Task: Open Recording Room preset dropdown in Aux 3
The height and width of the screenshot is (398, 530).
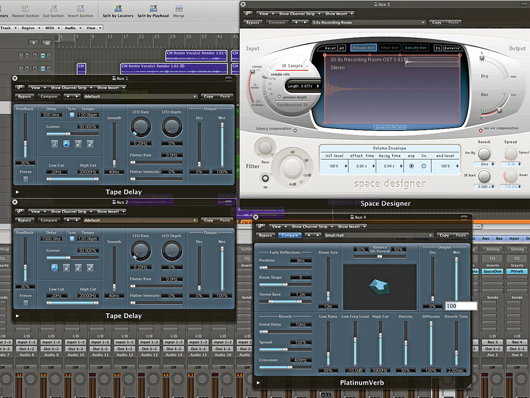Action: click(368, 22)
